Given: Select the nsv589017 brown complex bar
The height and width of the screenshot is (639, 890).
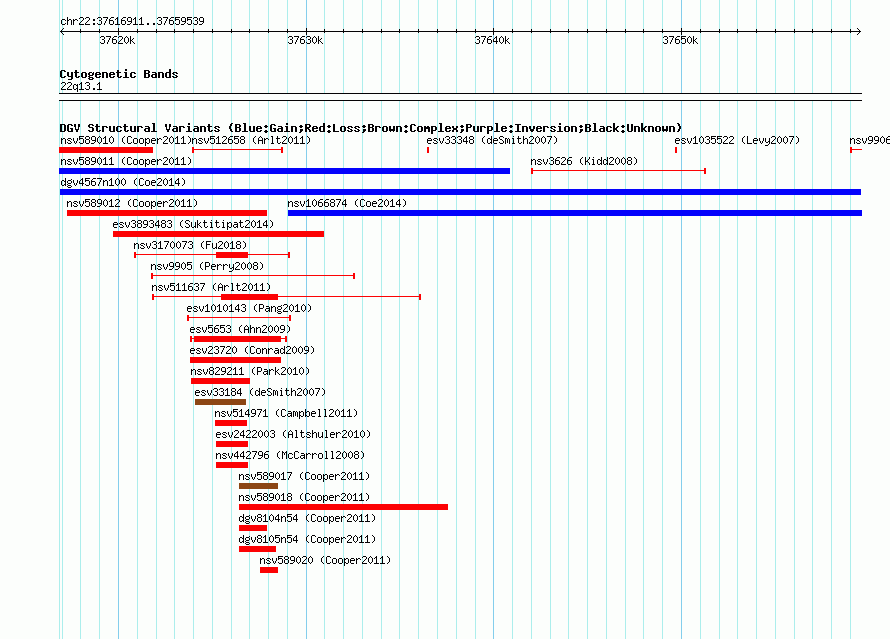Looking at the screenshot, I should [x=258, y=486].
